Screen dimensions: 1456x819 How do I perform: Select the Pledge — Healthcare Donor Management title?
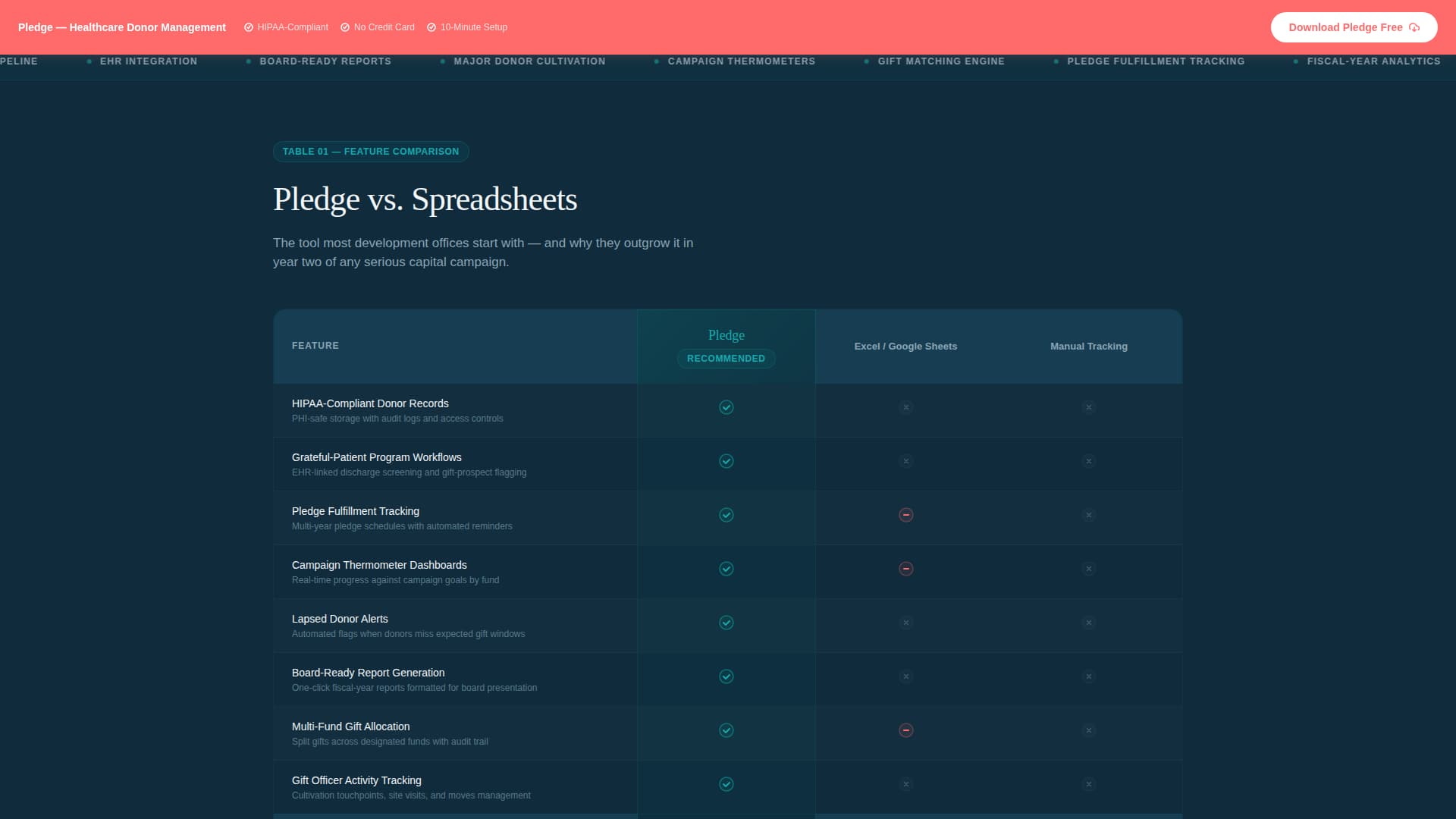[x=122, y=27]
